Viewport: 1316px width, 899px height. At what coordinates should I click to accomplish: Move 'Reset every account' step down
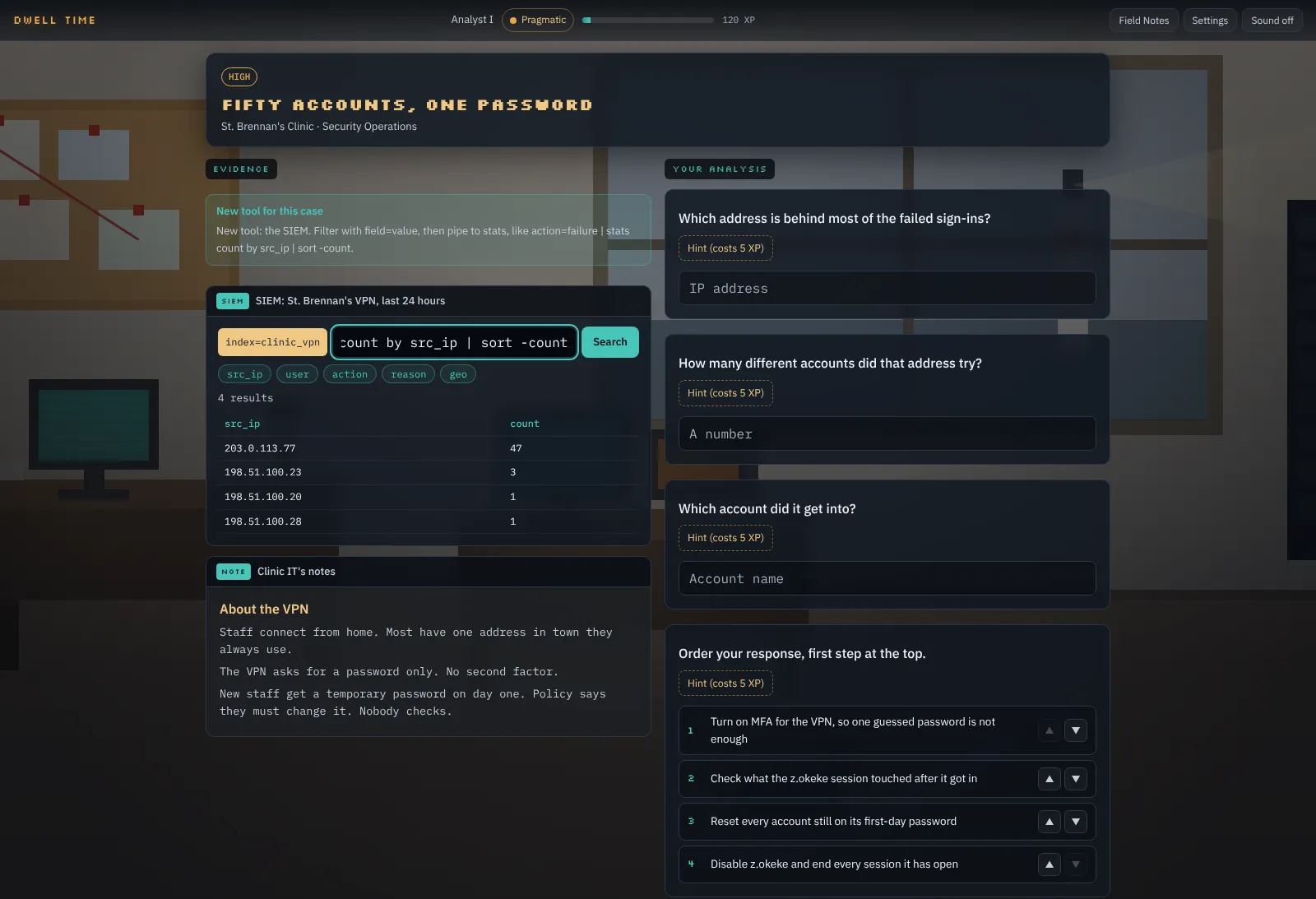coord(1076,822)
